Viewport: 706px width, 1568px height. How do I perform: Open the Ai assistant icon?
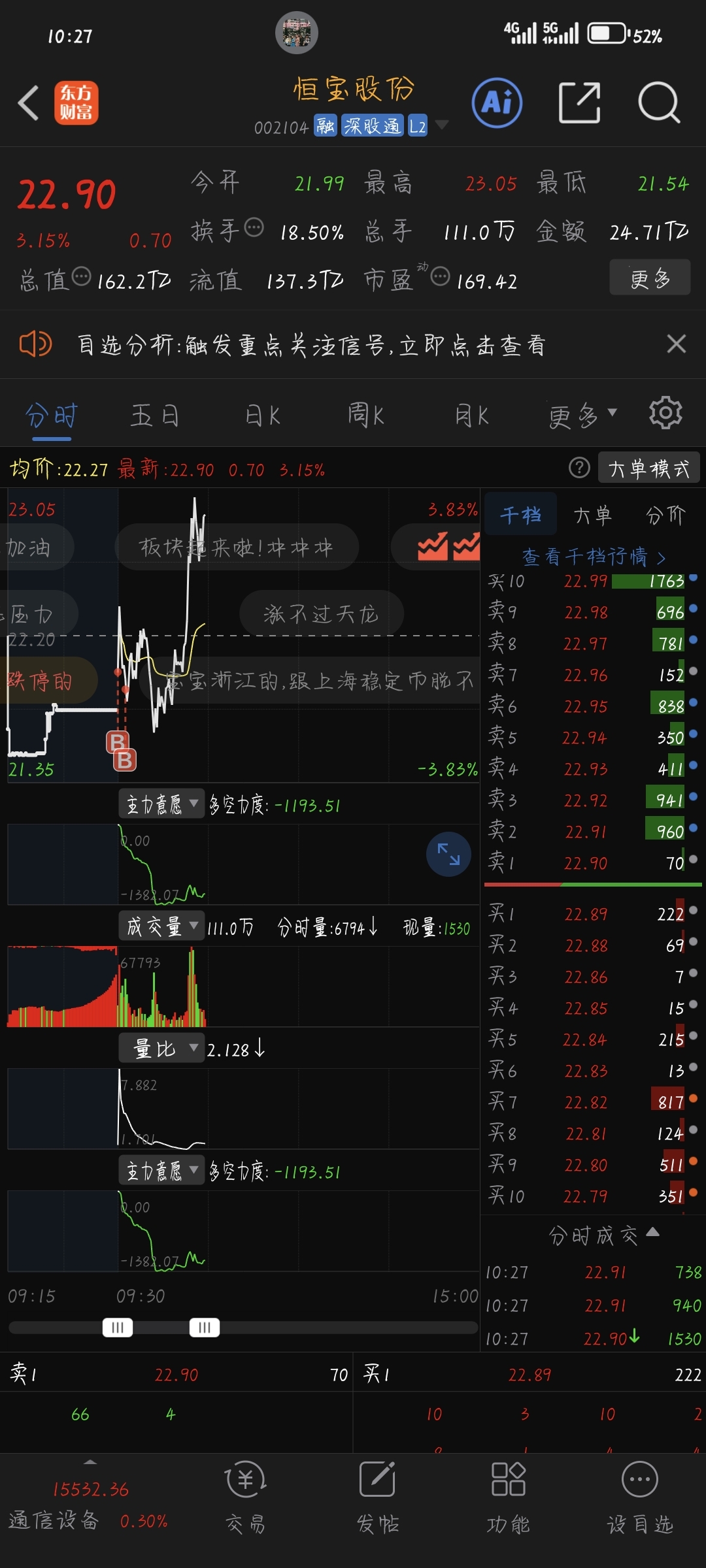[497, 103]
